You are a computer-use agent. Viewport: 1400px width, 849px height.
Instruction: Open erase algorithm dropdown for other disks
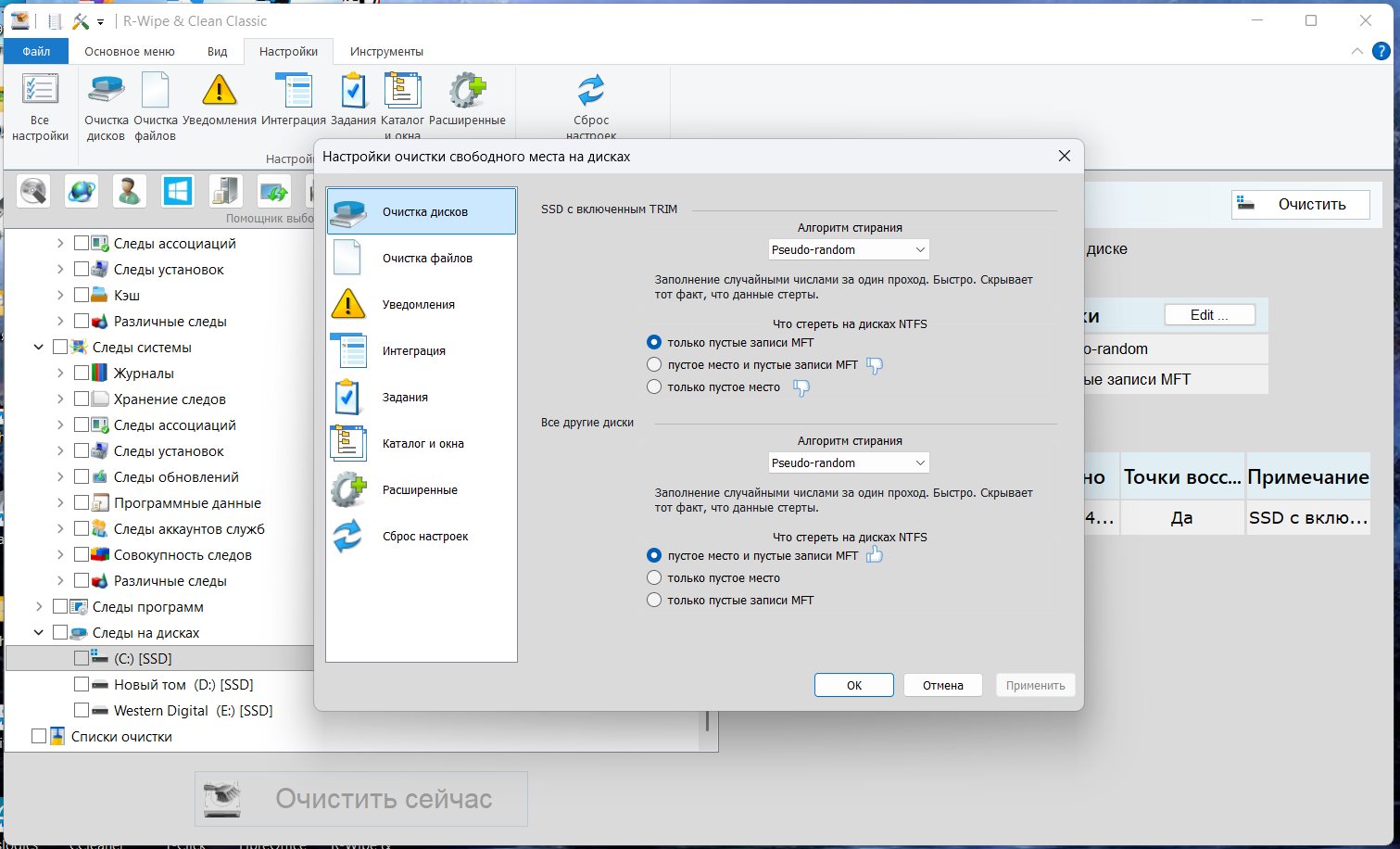[x=849, y=463]
